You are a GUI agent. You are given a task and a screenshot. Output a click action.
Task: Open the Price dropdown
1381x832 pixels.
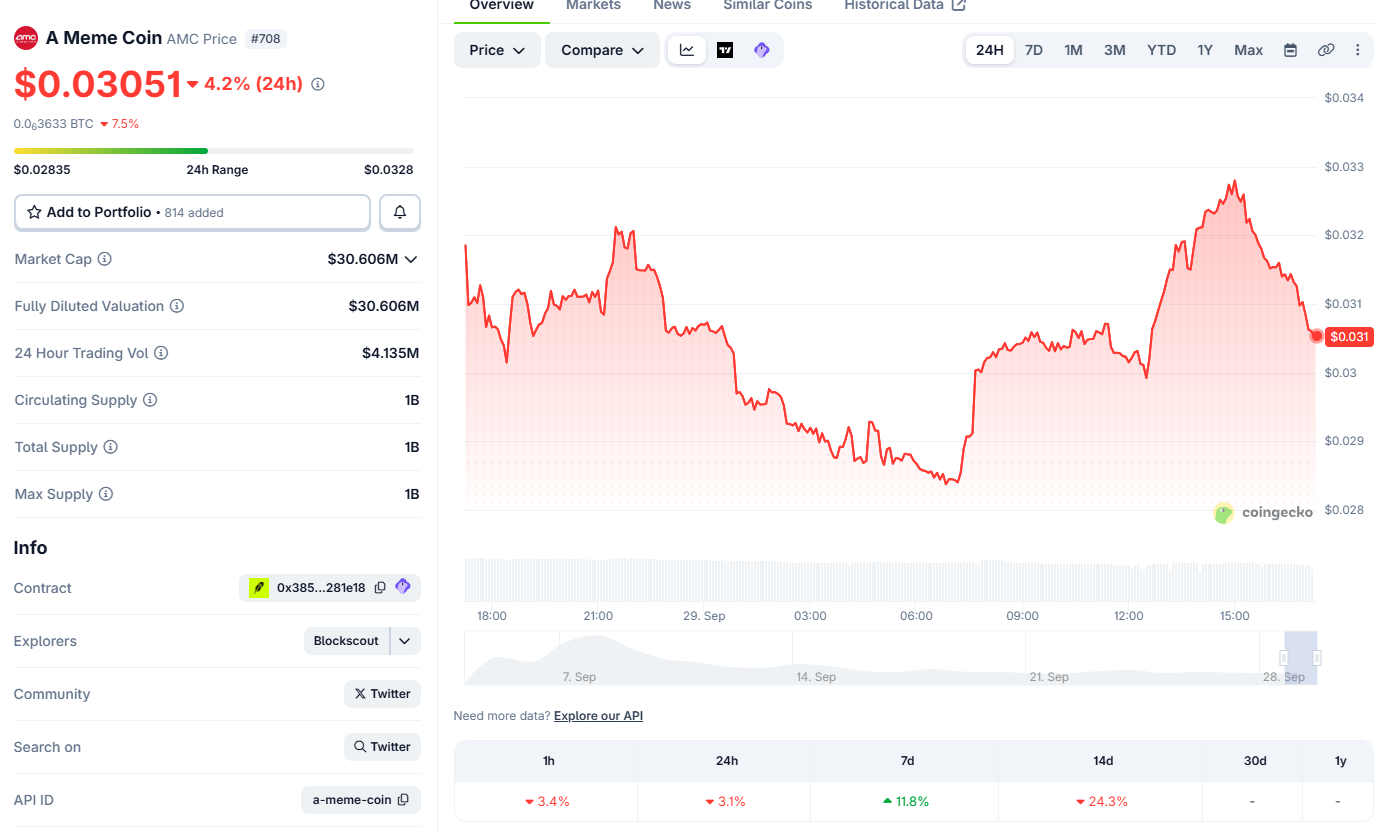pos(497,50)
